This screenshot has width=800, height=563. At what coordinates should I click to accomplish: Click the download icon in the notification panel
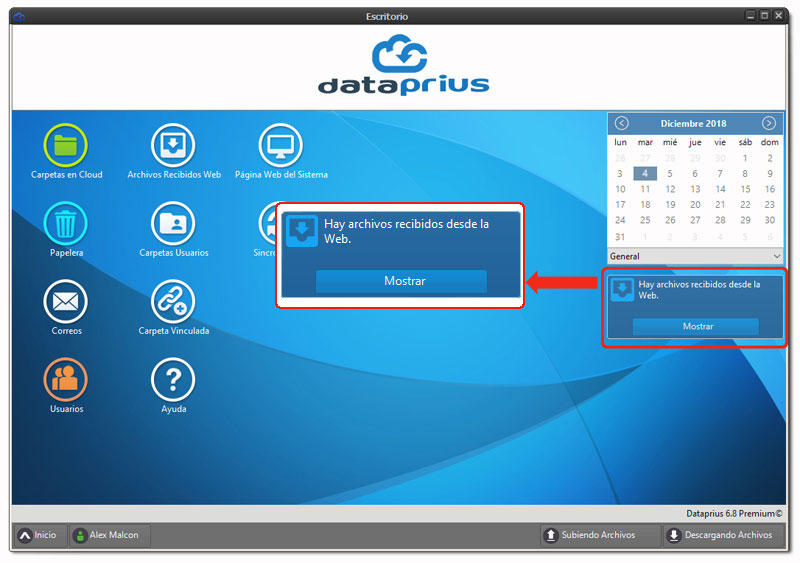click(622, 290)
